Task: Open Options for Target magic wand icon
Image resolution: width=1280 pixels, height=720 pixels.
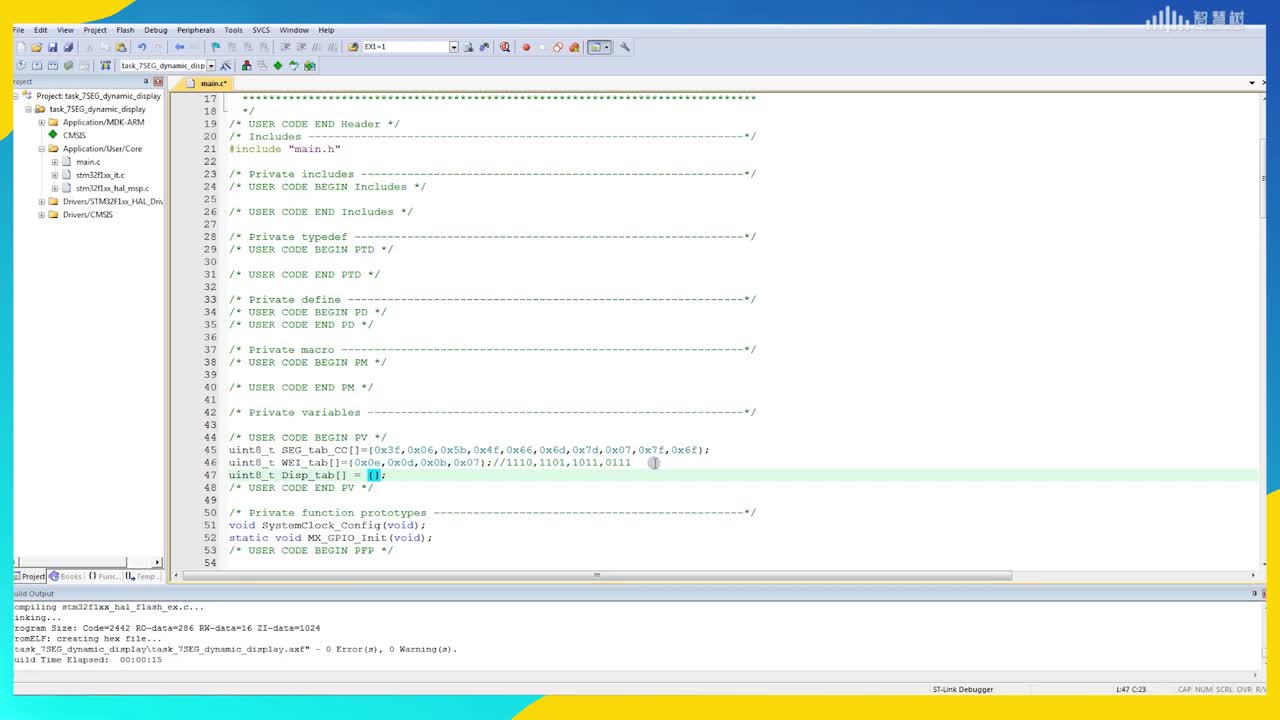Action: click(x=226, y=65)
